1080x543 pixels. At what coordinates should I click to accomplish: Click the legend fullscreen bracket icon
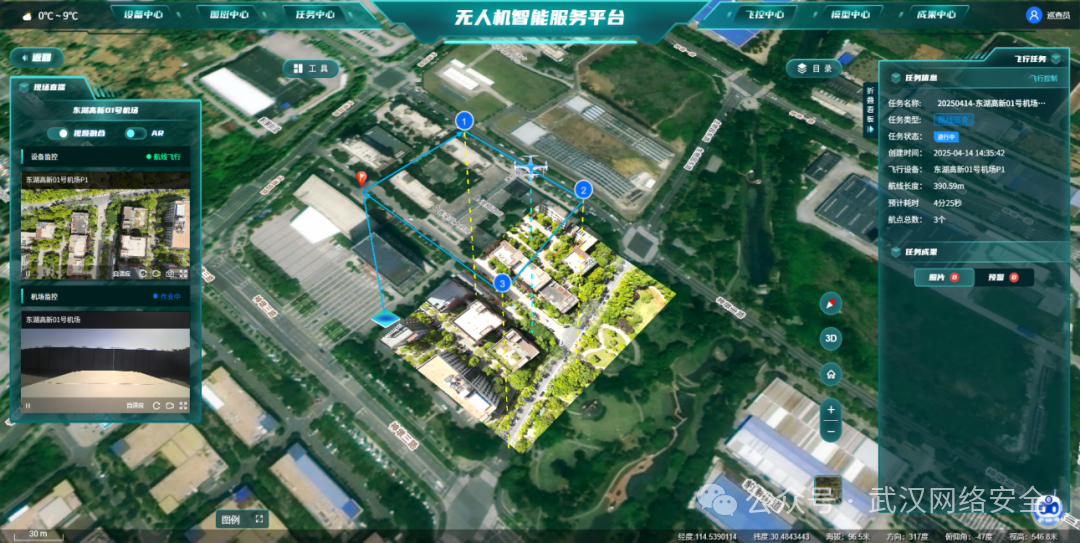point(260,519)
